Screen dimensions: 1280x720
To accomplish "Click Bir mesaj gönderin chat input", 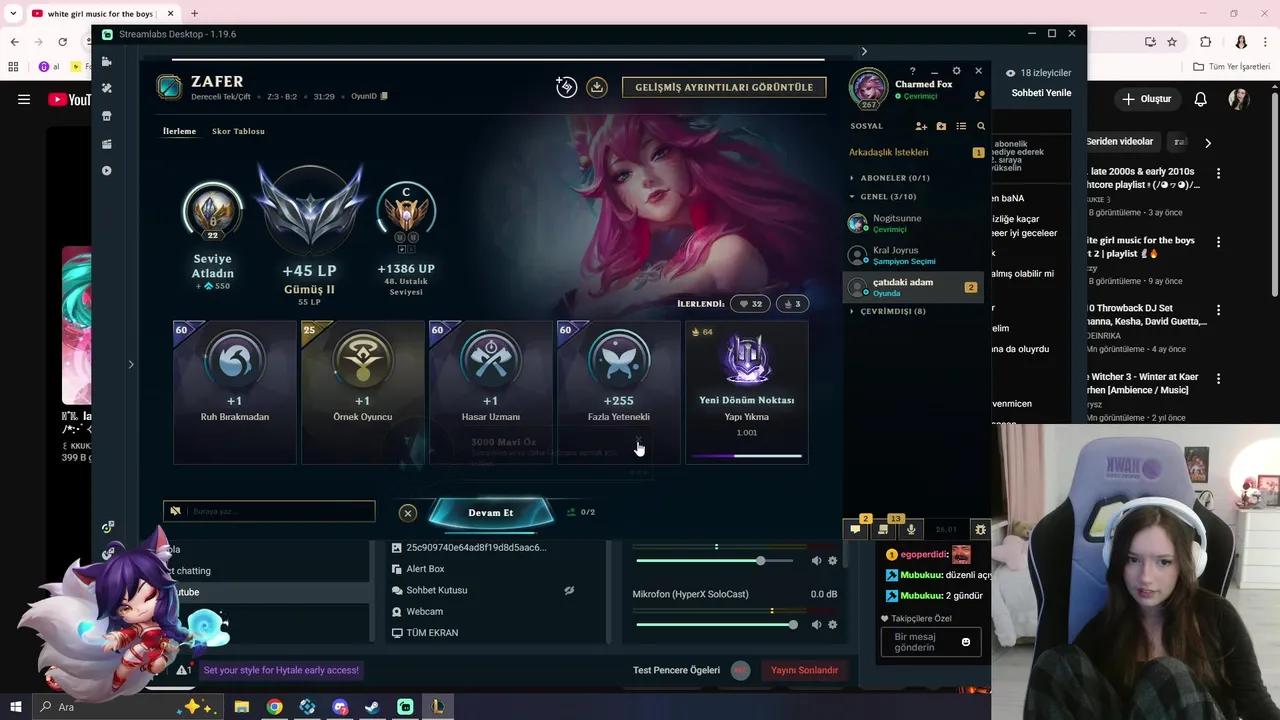I will tap(929, 642).
